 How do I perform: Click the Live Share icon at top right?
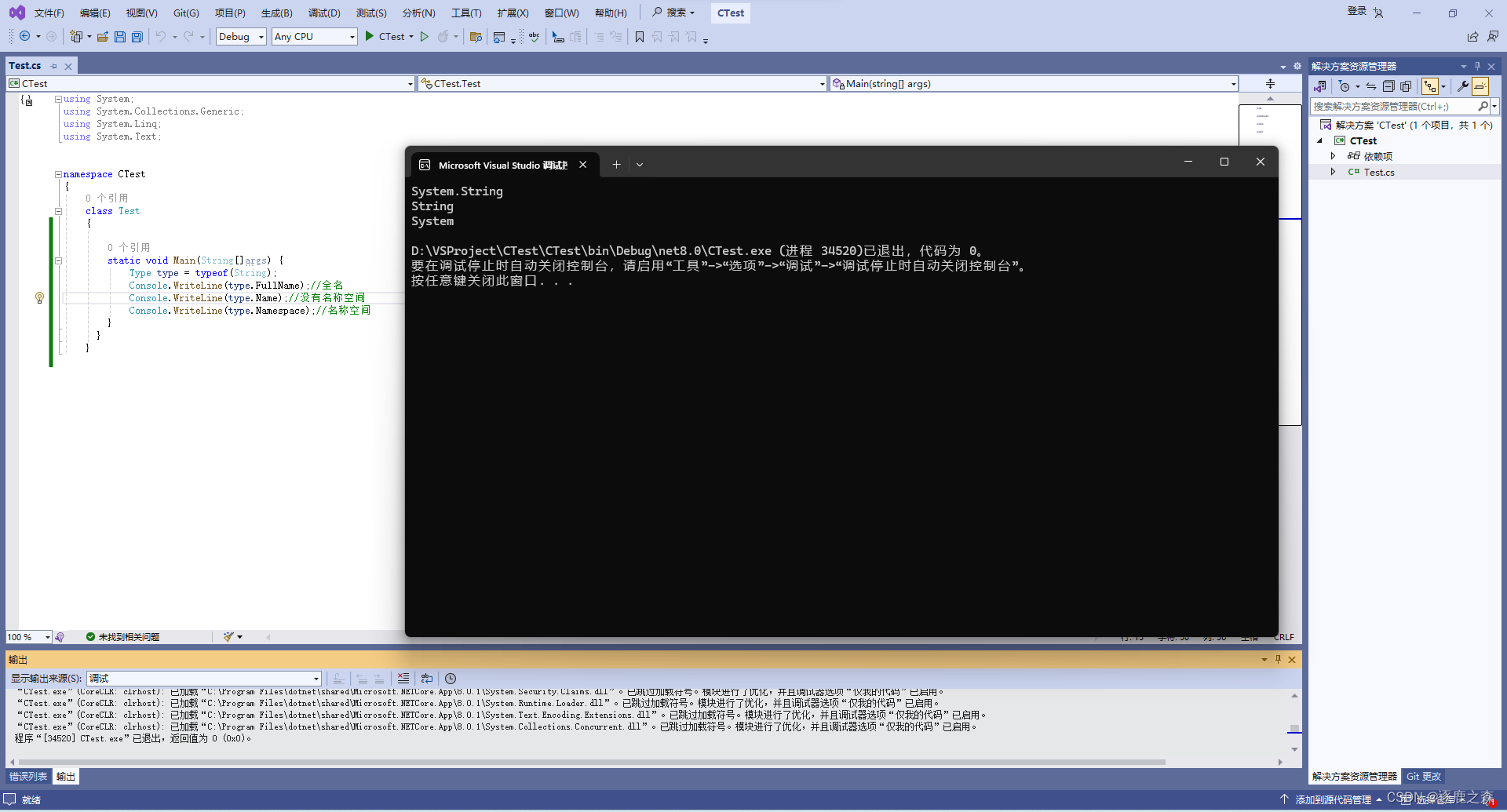[1472, 36]
